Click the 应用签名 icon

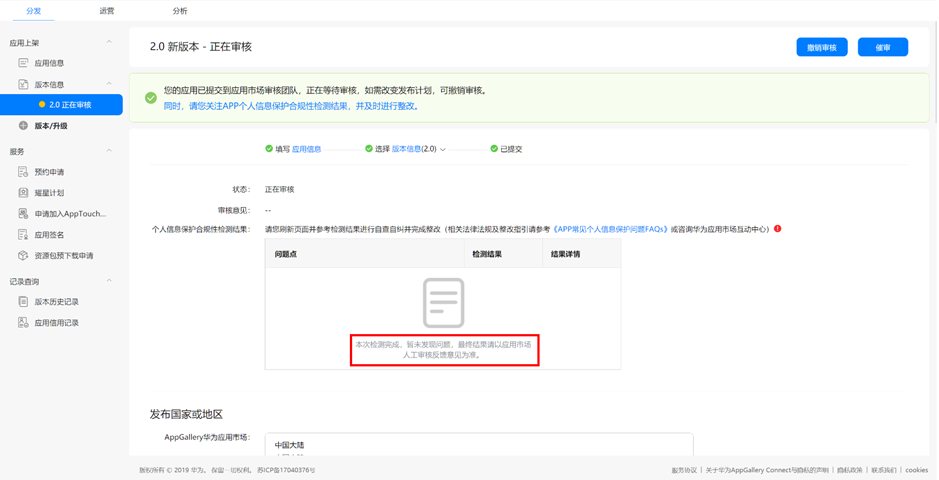coord(23,235)
